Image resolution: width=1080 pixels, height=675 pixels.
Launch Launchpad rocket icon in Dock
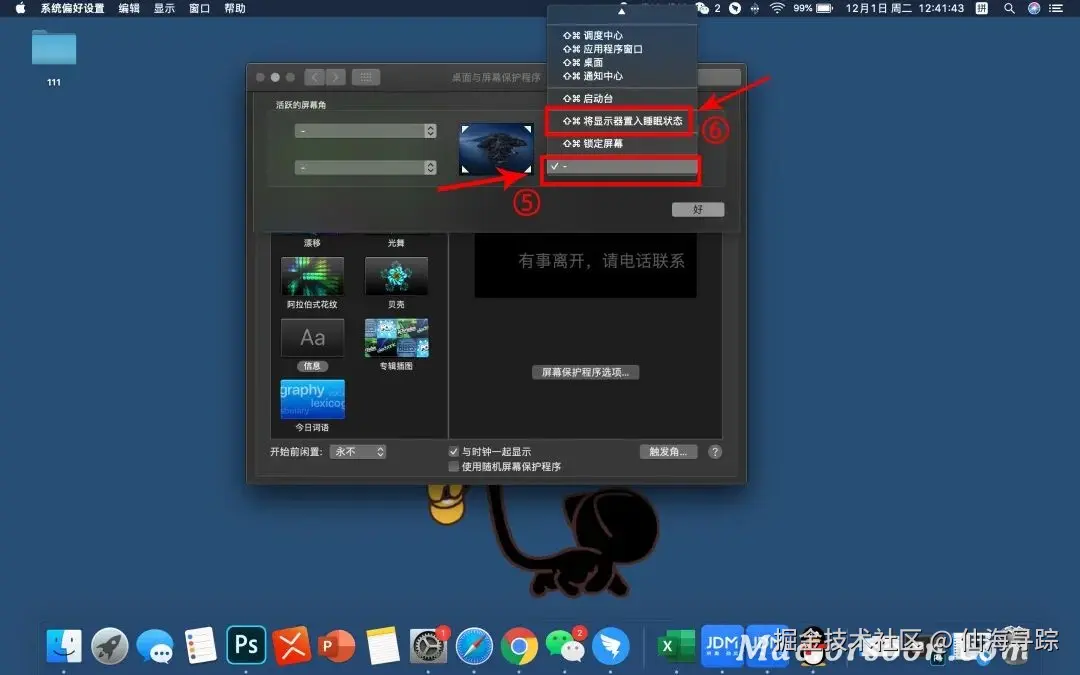click(x=110, y=646)
